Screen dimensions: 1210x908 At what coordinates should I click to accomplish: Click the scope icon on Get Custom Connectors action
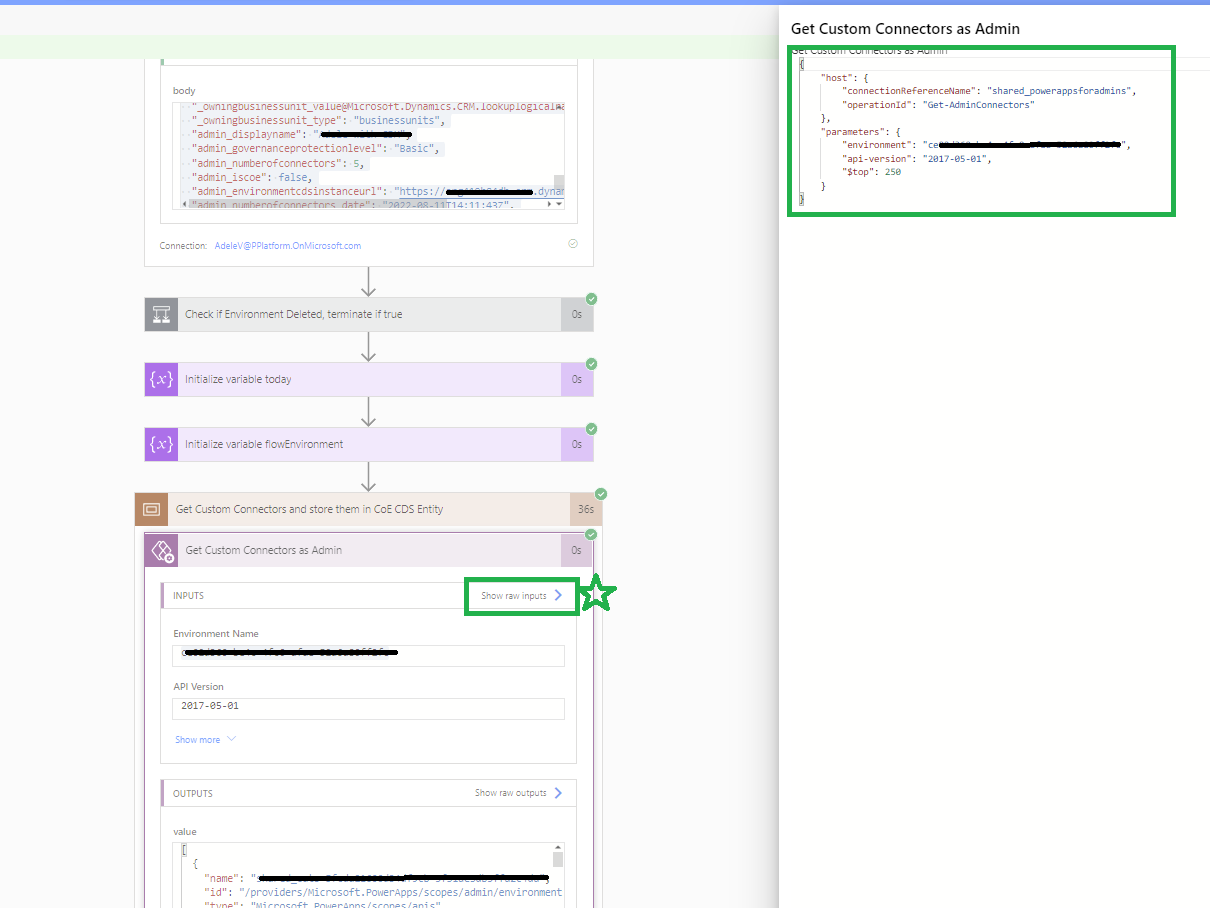[x=151, y=508]
